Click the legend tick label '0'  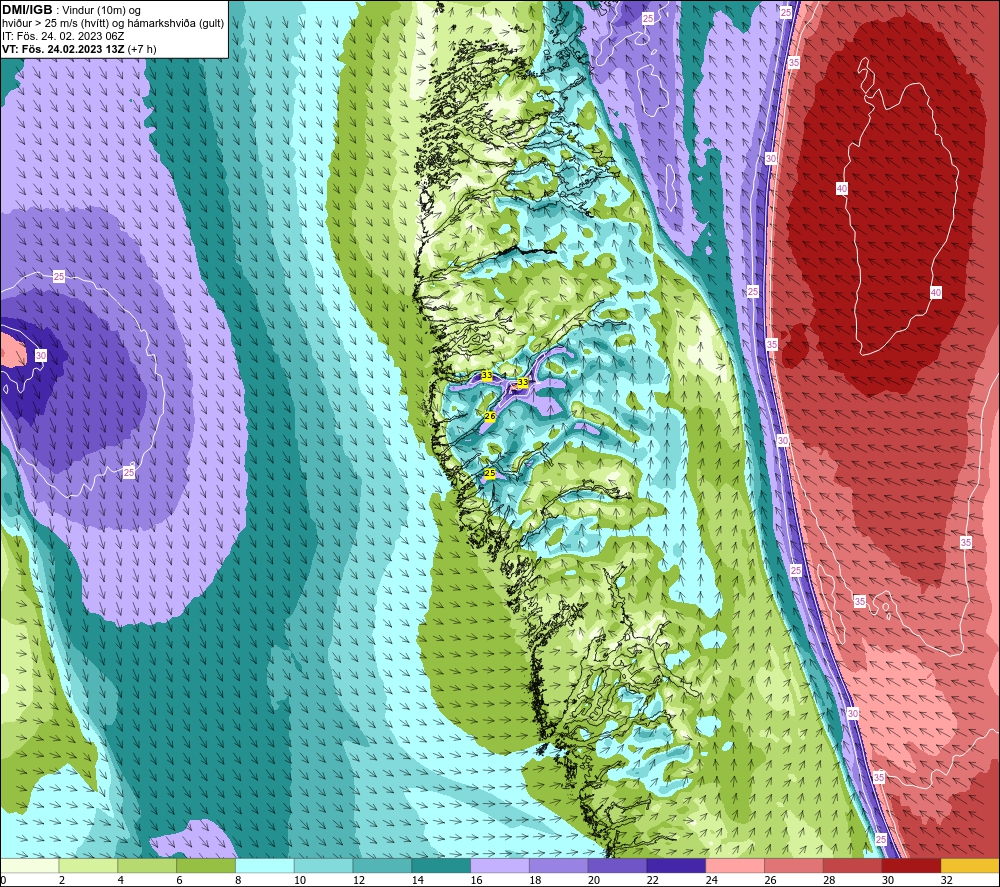click(x=3, y=880)
